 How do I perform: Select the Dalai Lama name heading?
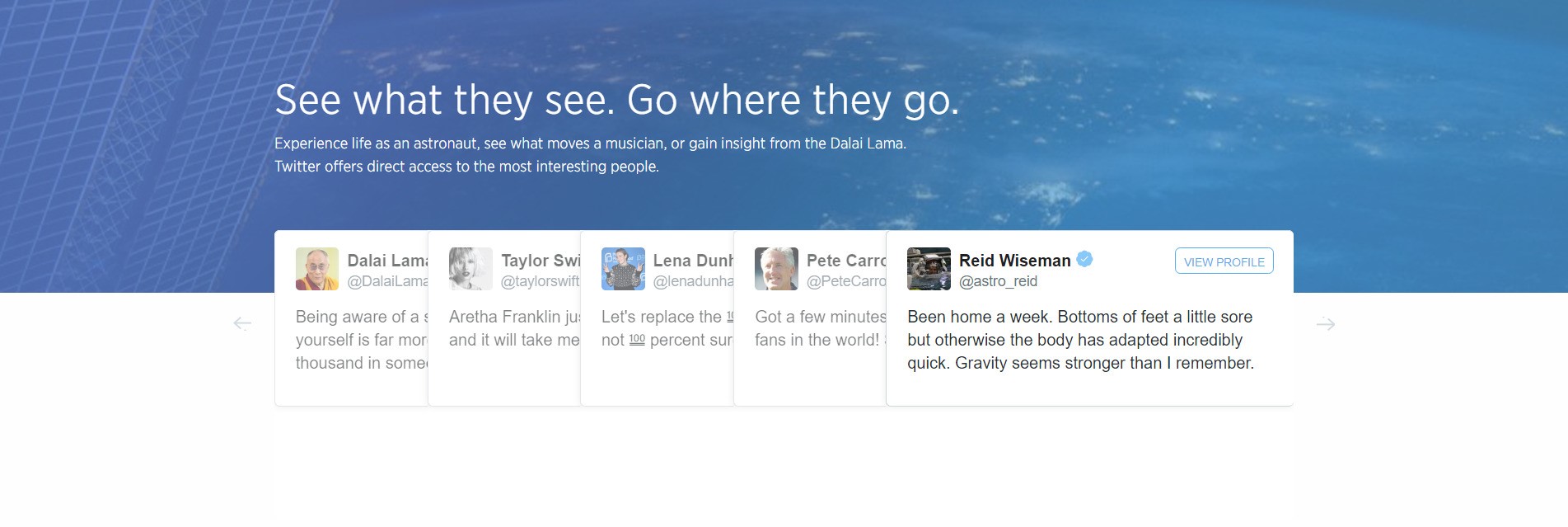click(x=387, y=261)
